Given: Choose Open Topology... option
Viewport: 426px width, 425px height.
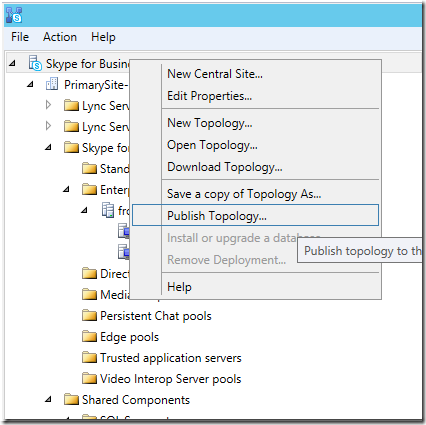Looking at the screenshot, I should [x=212, y=145].
